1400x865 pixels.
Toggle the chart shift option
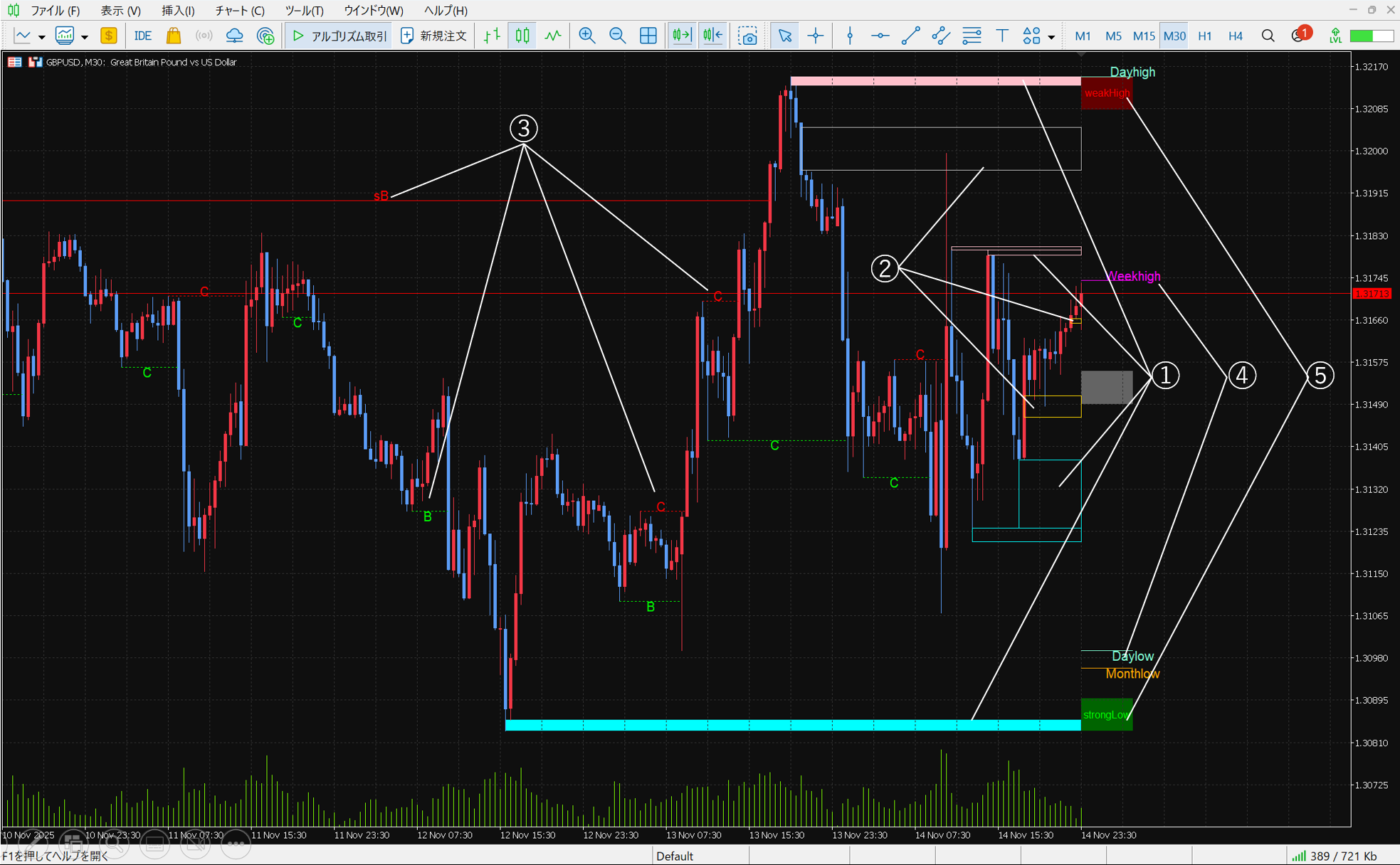tap(712, 36)
